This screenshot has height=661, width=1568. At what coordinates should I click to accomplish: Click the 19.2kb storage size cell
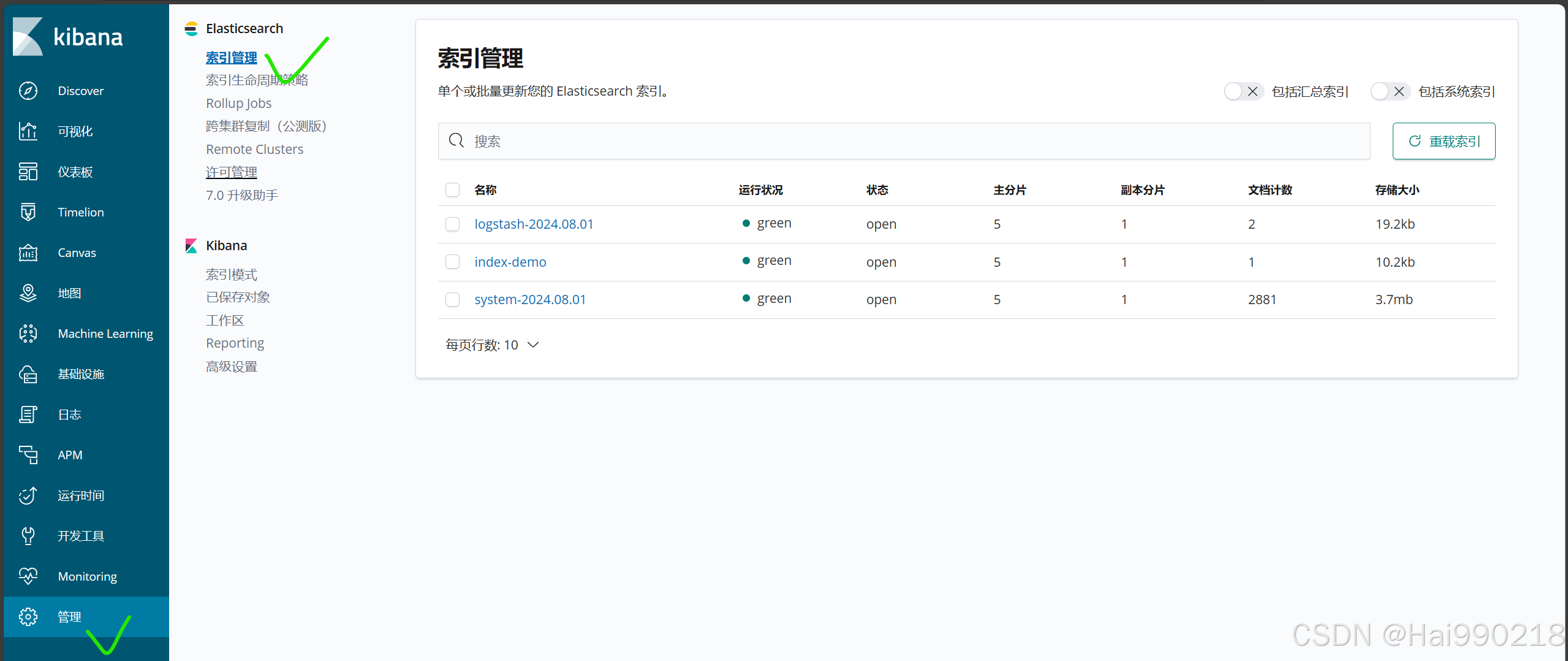[x=1395, y=224]
